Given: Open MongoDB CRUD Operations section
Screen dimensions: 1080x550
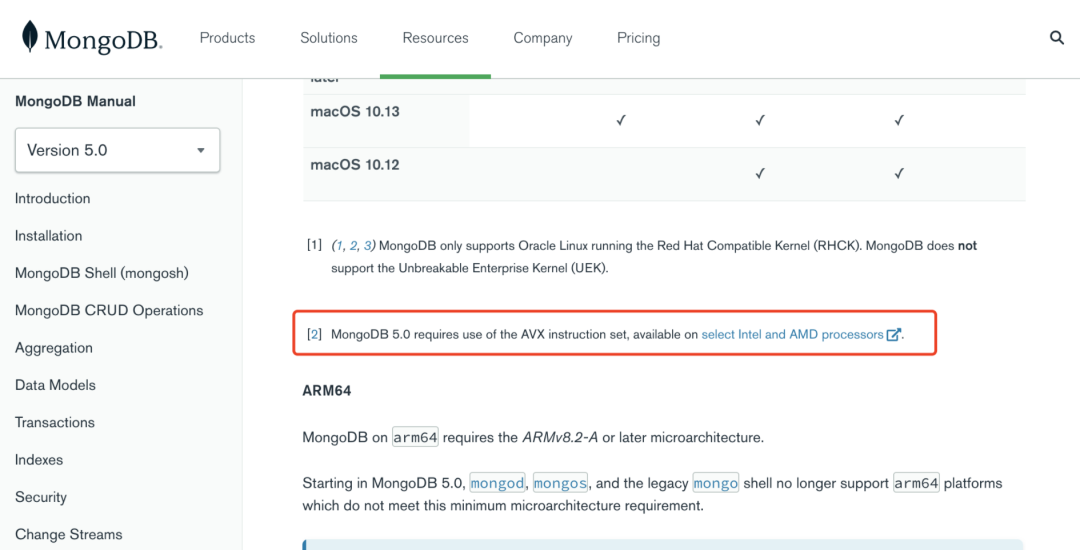Looking at the screenshot, I should click(x=109, y=310).
